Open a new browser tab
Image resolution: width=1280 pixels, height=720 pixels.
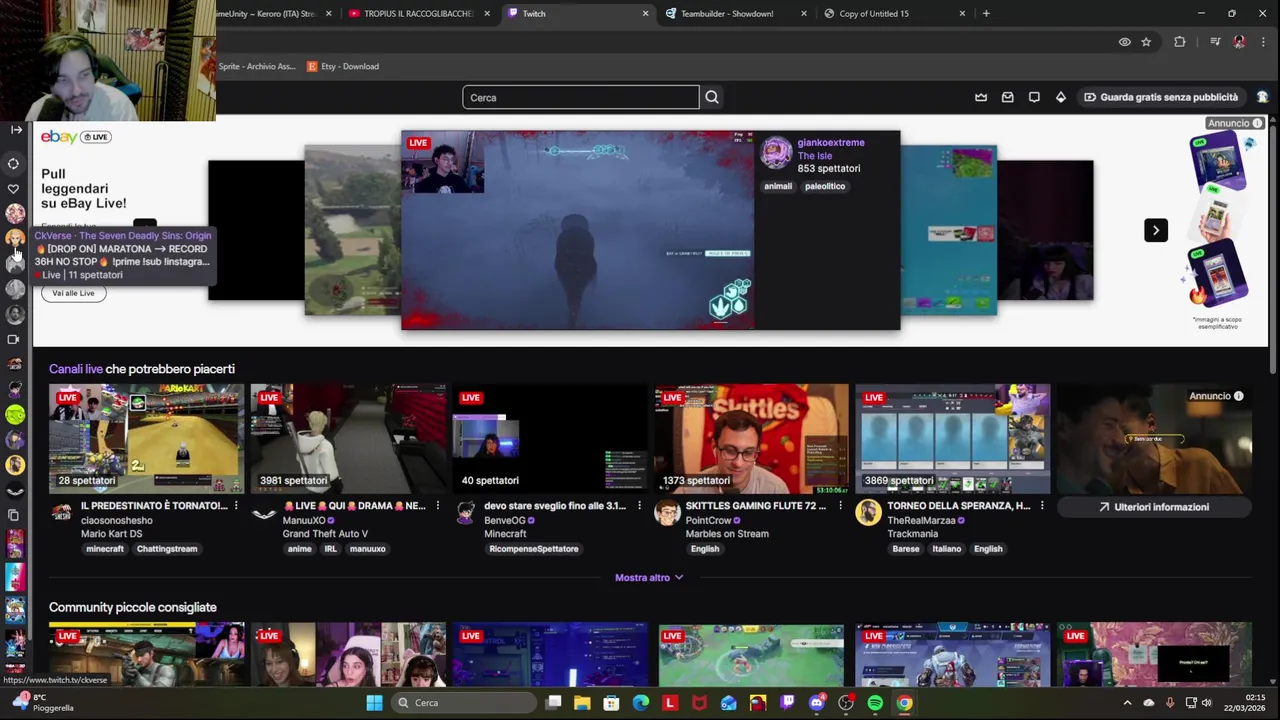coord(986,13)
